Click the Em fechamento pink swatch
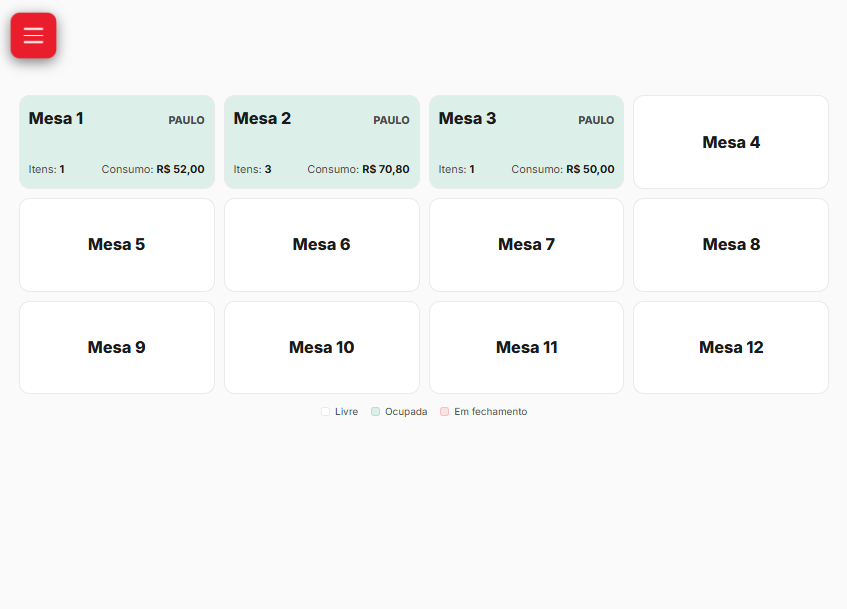Image resolution: width=847 pixels, height=609 pixels. pos(445,412)
